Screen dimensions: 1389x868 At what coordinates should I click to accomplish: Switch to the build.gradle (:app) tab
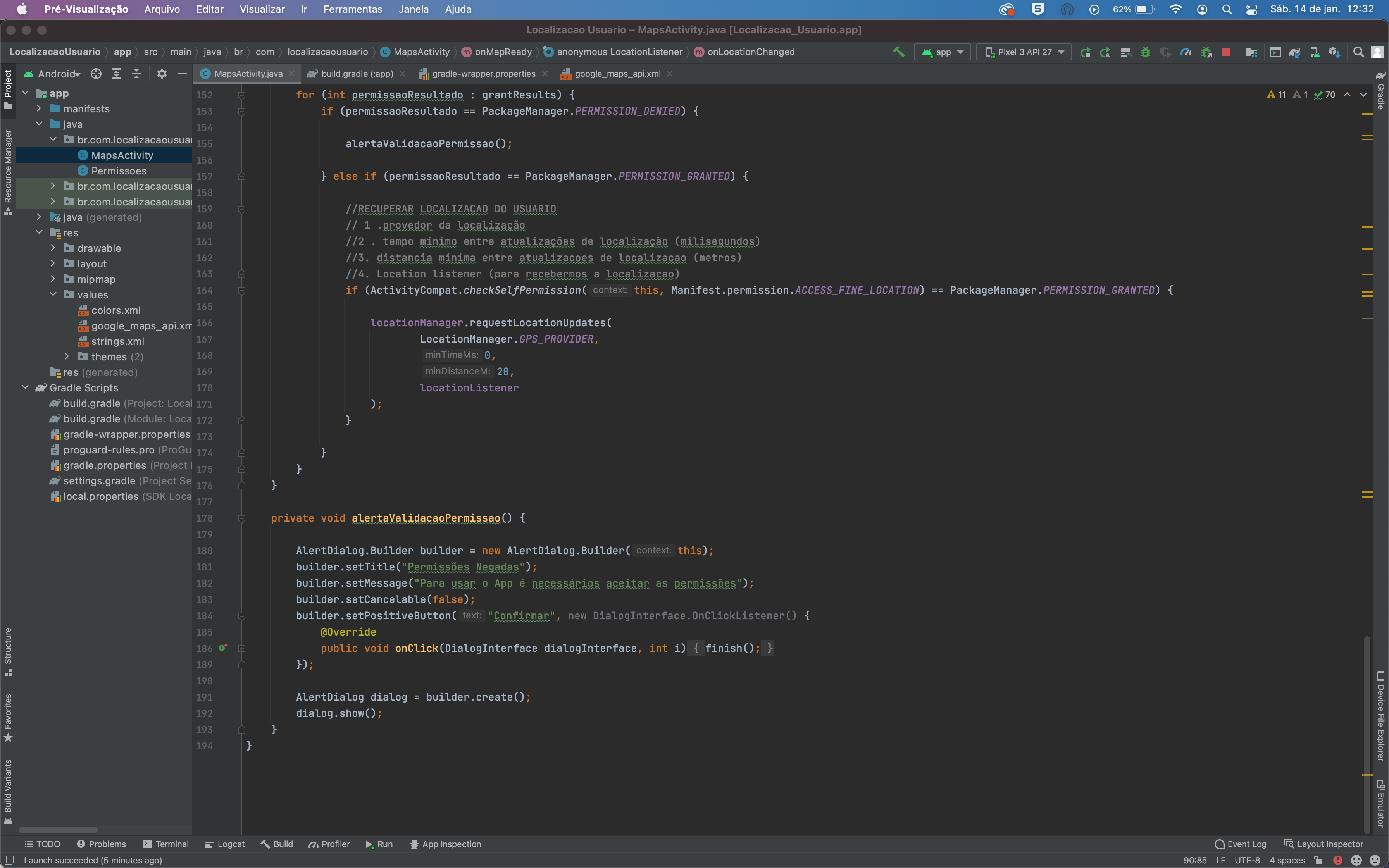[356, 74]
